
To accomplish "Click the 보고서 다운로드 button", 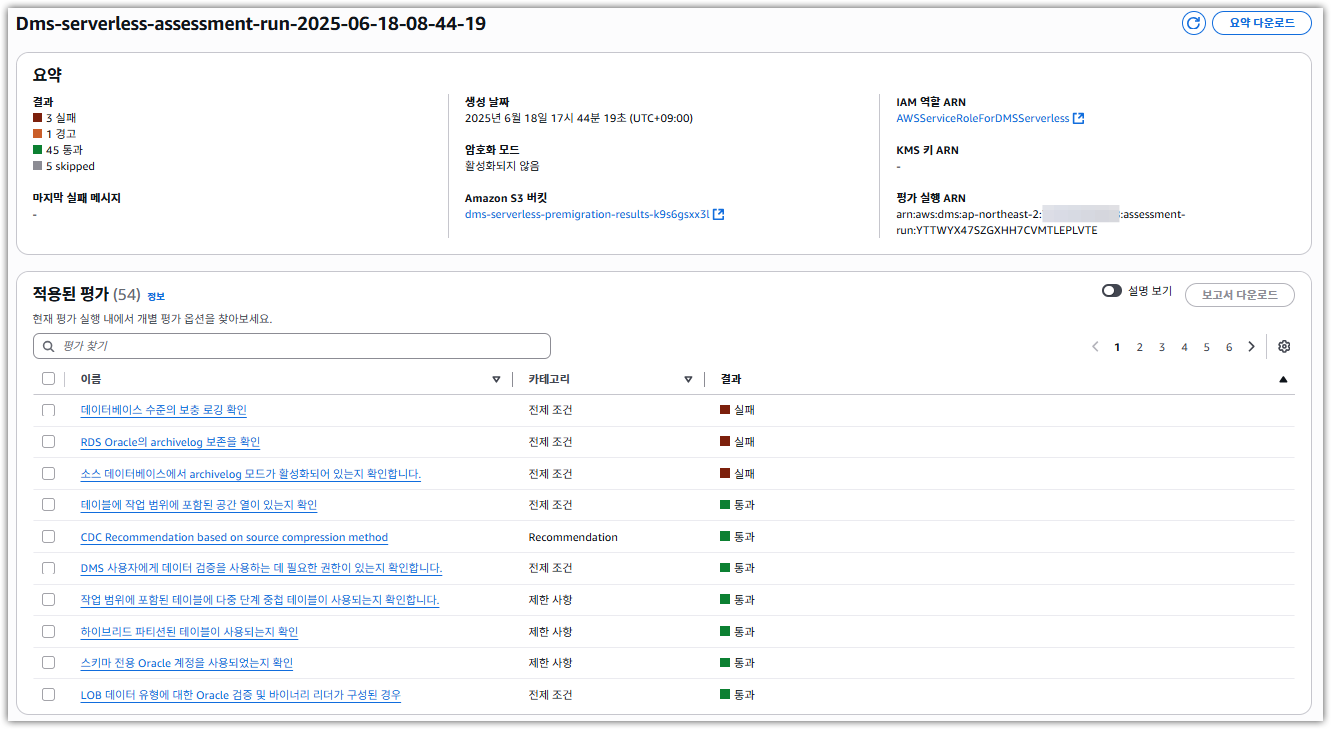I will [1239, 295].
